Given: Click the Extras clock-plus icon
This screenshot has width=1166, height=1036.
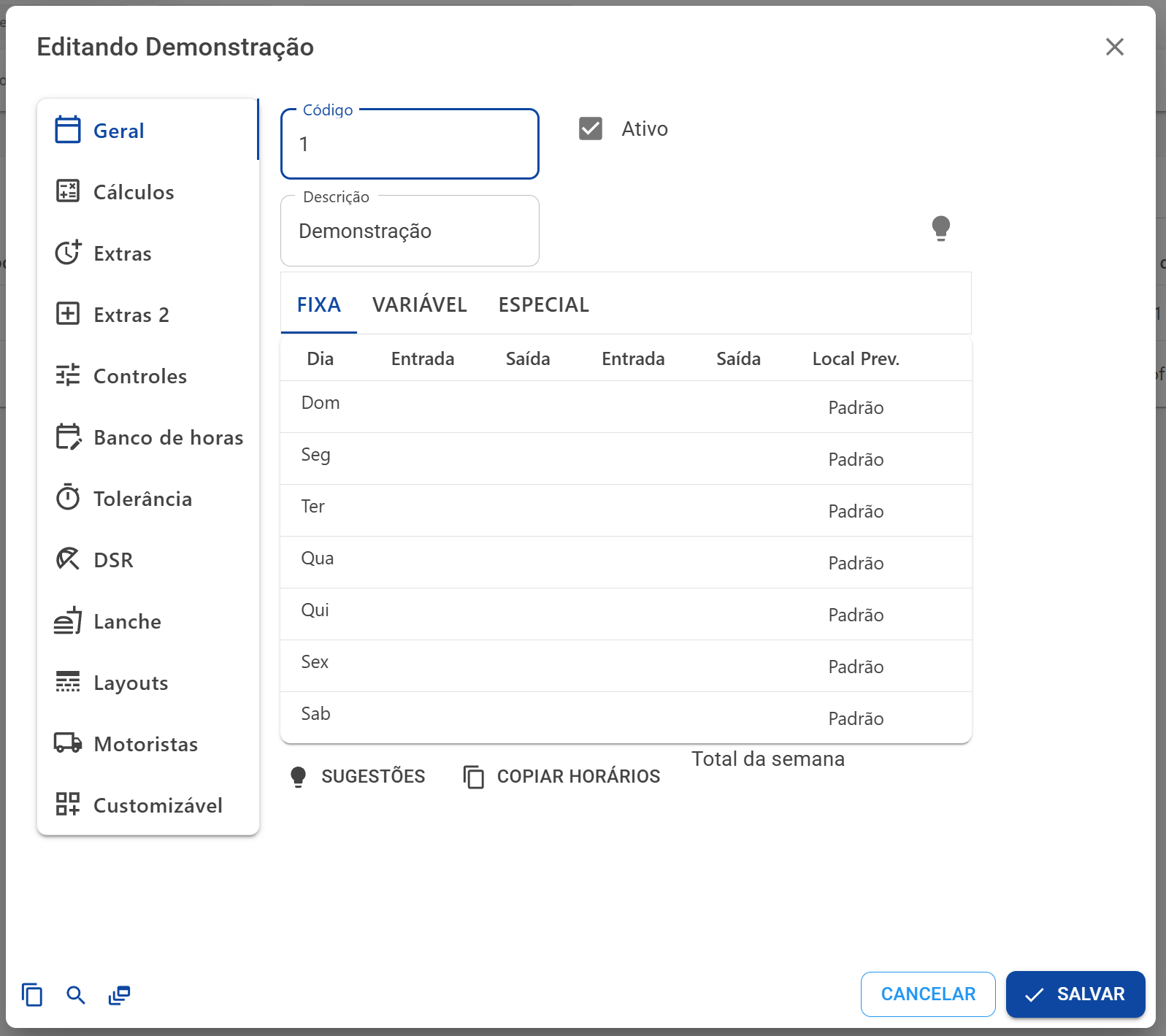Looking at the screenshot, I should (68, 253).
